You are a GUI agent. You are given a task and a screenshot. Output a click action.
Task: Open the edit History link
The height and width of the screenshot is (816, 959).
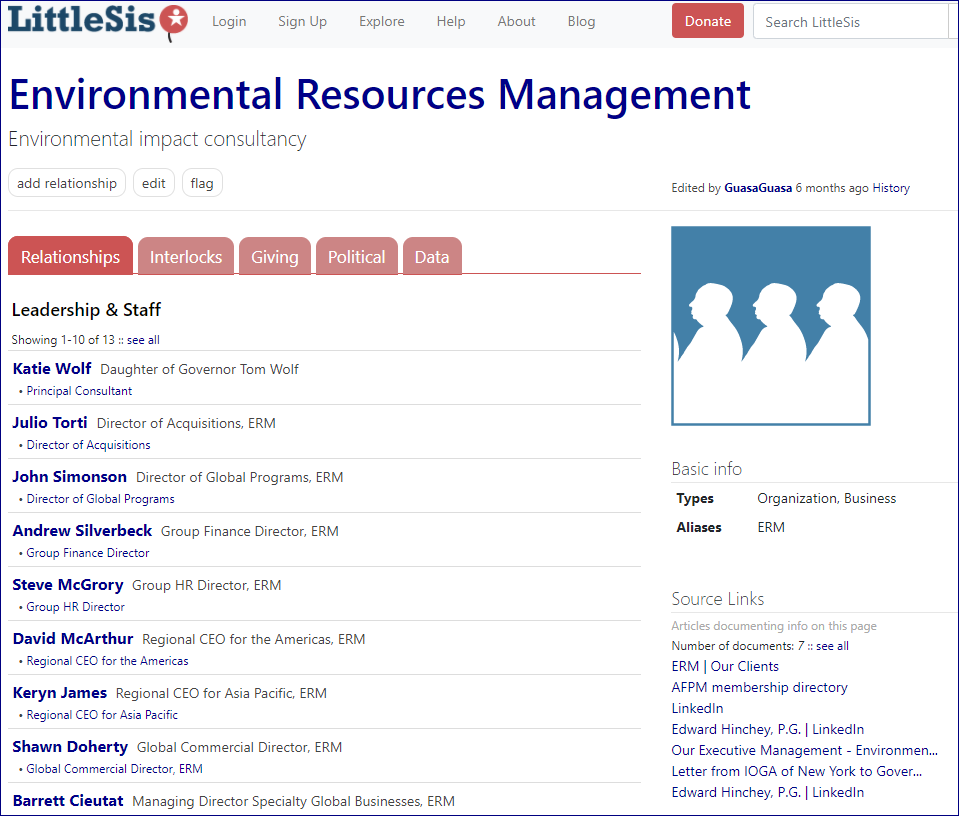pyautogui.click(x=890, y=188)
